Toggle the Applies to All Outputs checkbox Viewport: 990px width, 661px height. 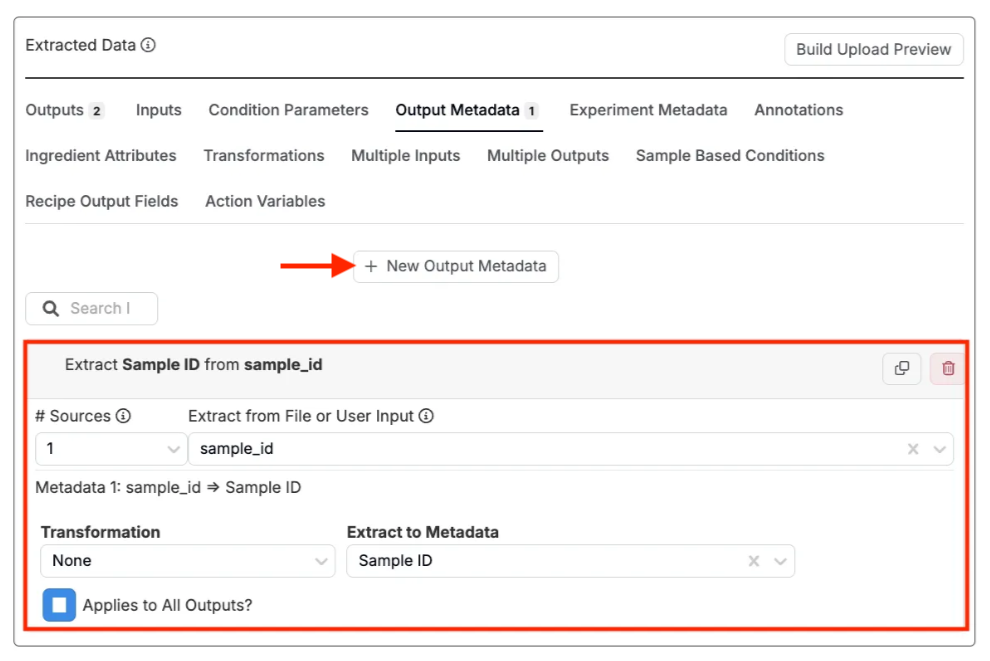59,605
